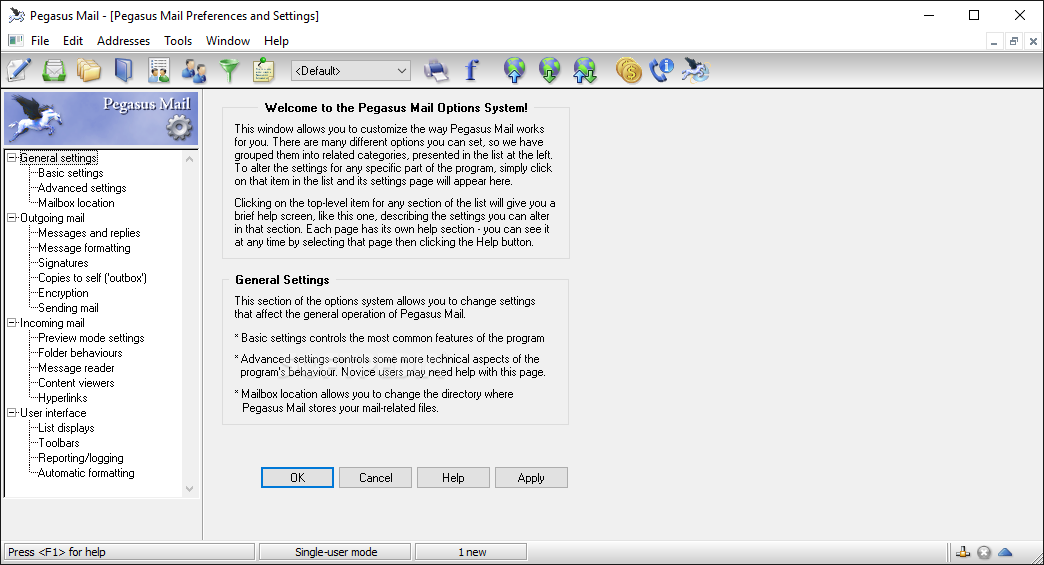This screenshot has height=565, width=1044.
Task: Click the compose new message pencil icon
Action: coord(19,70)
